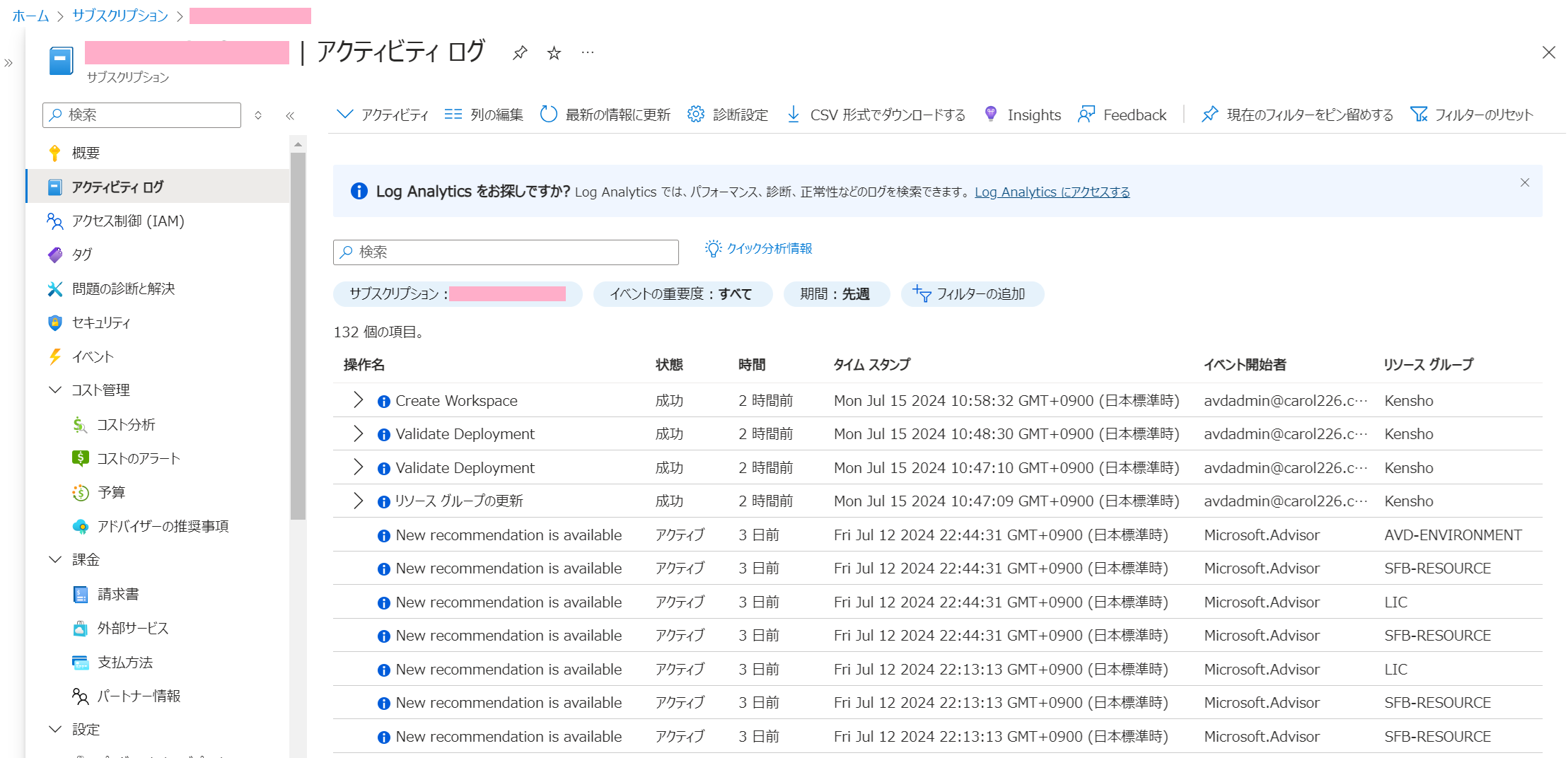1568x758 pixels.
Task: Open クイック分析情報
Action: coord(758,249)
